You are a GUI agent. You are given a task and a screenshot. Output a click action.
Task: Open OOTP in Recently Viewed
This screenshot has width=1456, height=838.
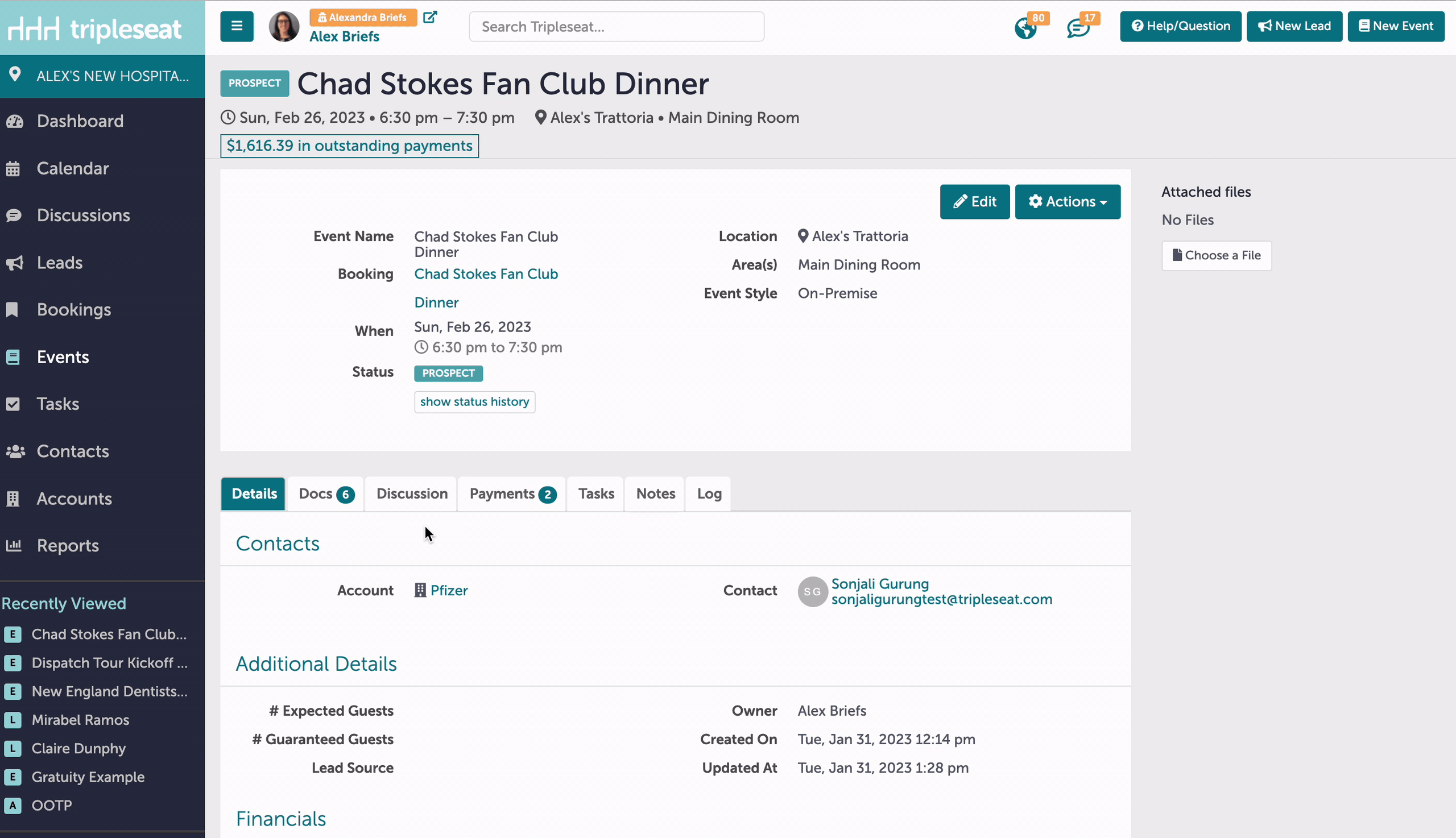[x=52, y=806]
